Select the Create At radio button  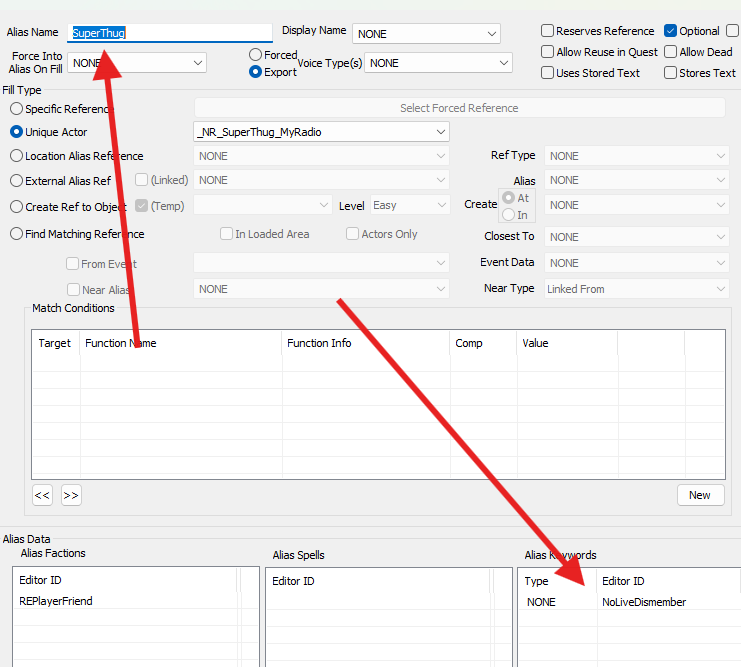click(508, 198)
